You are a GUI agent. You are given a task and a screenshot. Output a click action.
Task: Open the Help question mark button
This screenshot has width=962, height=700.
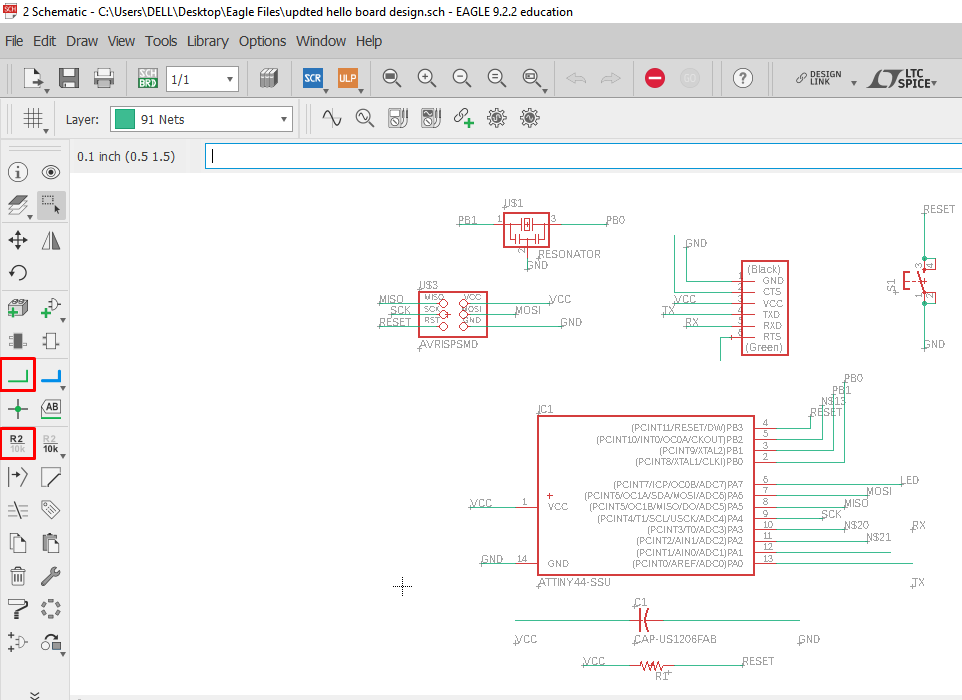742,79
